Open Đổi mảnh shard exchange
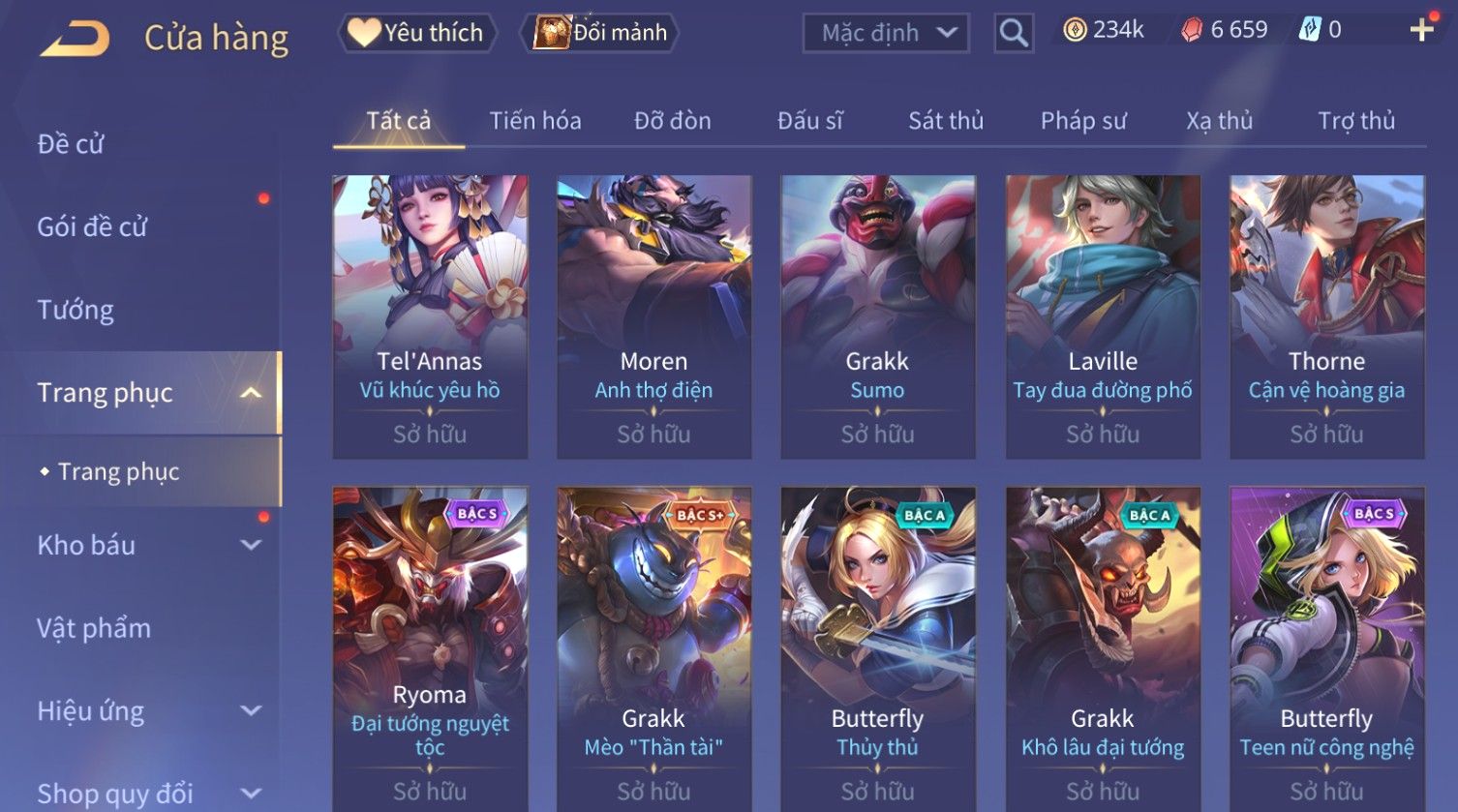The height and width of the screenshot is (812, 1458). click(x=600, y=33)
